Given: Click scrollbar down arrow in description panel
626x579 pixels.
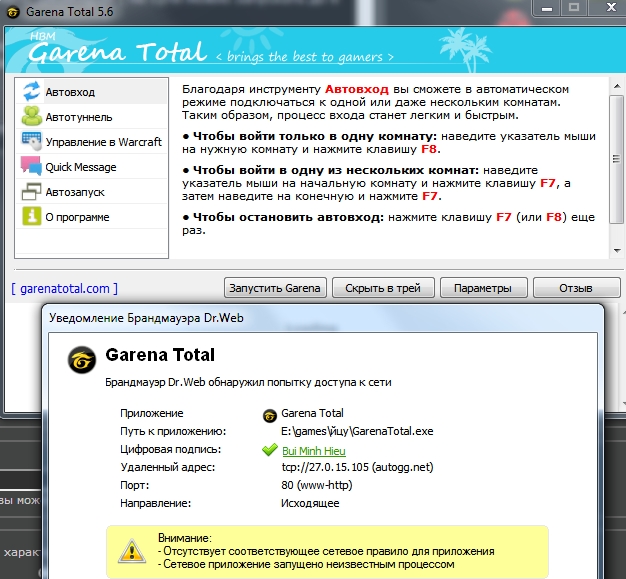Looking at the screenshot, I should pos(616,251).
